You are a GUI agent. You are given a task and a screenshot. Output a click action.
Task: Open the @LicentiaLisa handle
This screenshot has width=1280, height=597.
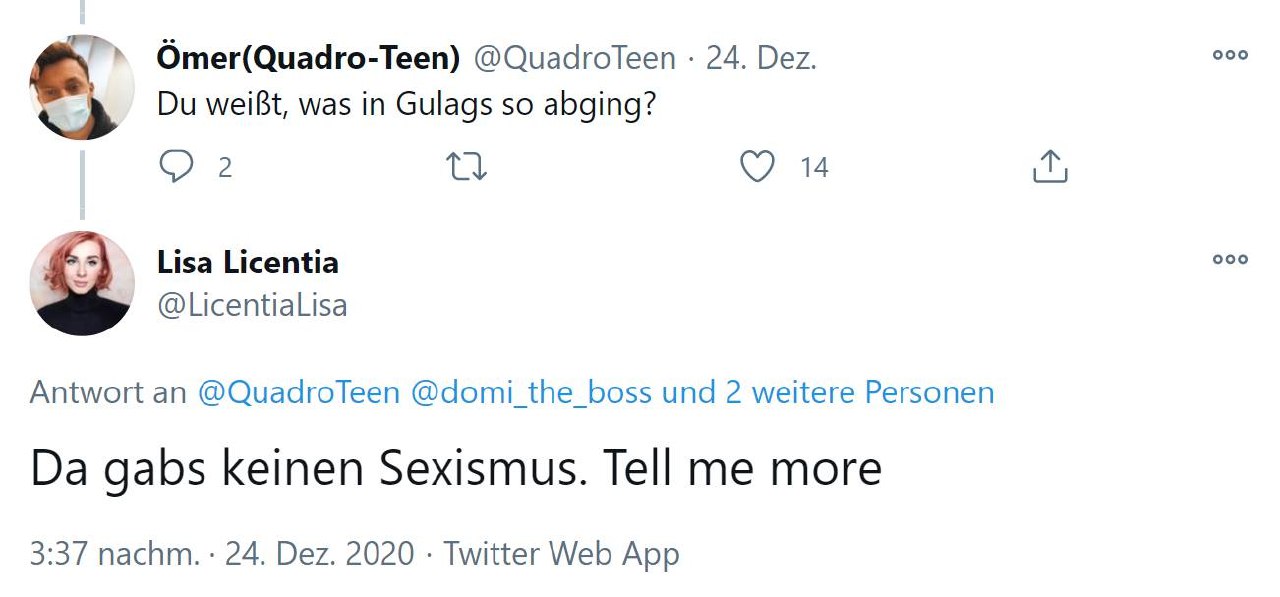pyautogui.click(x=252, y=304)
